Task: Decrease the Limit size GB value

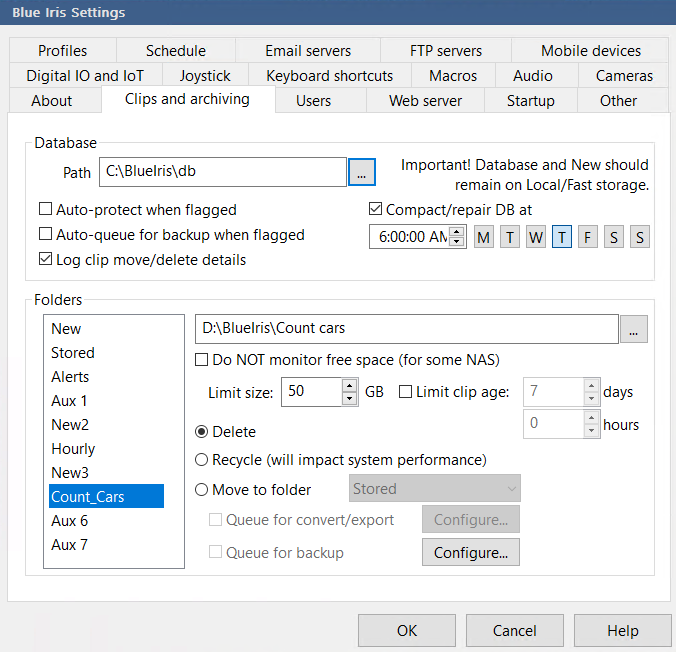Action: point(350,398)
